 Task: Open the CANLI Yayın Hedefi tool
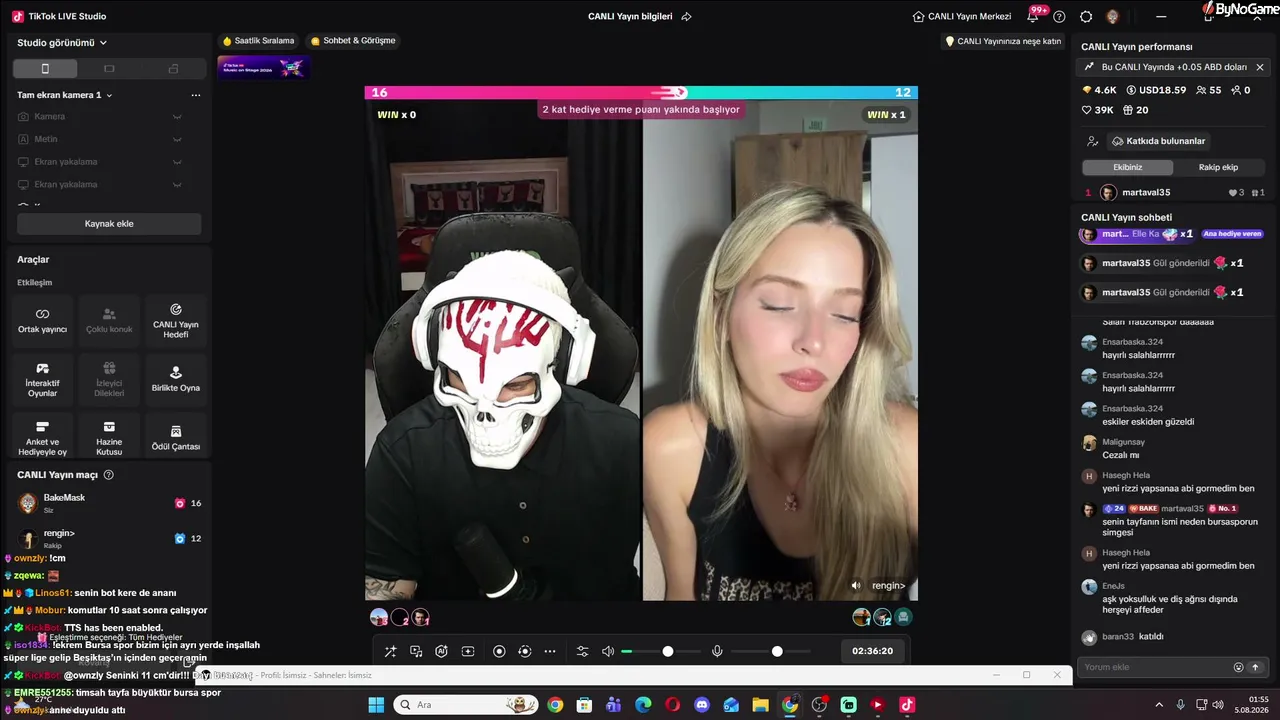tap(176, 321)
